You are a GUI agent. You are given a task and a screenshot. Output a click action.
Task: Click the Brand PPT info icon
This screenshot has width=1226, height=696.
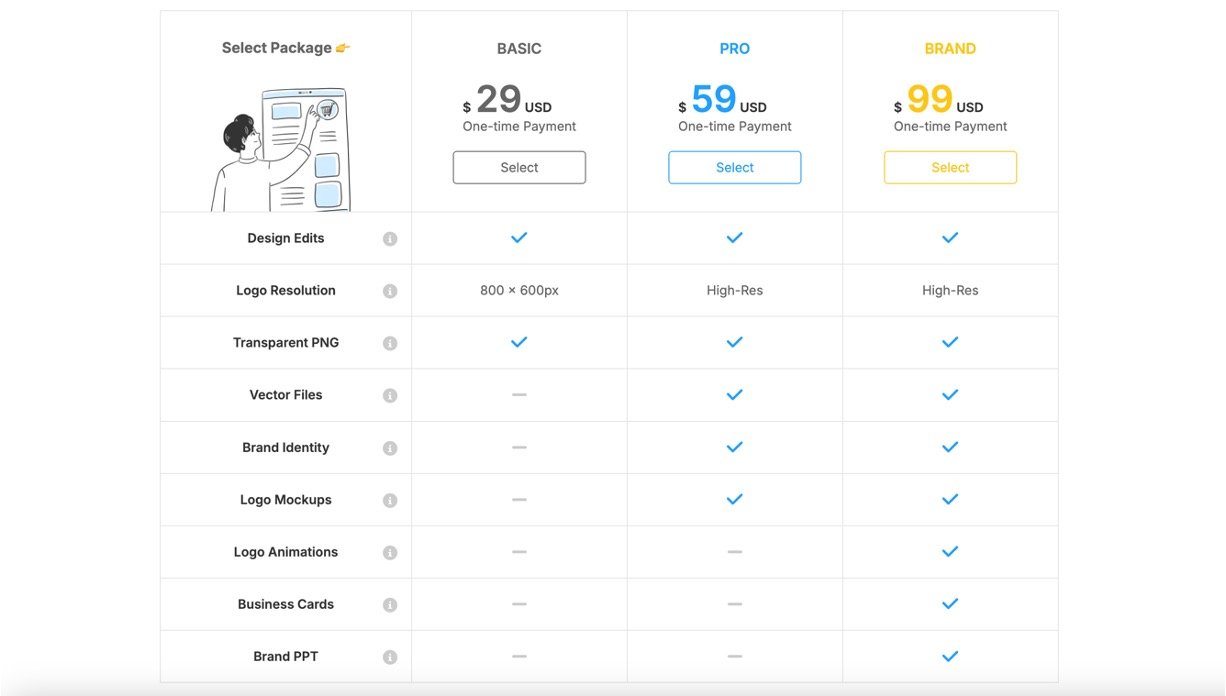click(x=390, y=657)
